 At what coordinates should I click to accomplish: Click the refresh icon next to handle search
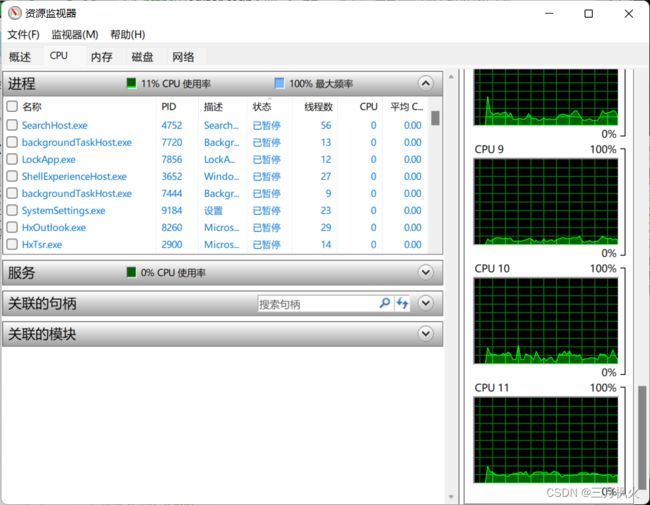click(402, 303)
